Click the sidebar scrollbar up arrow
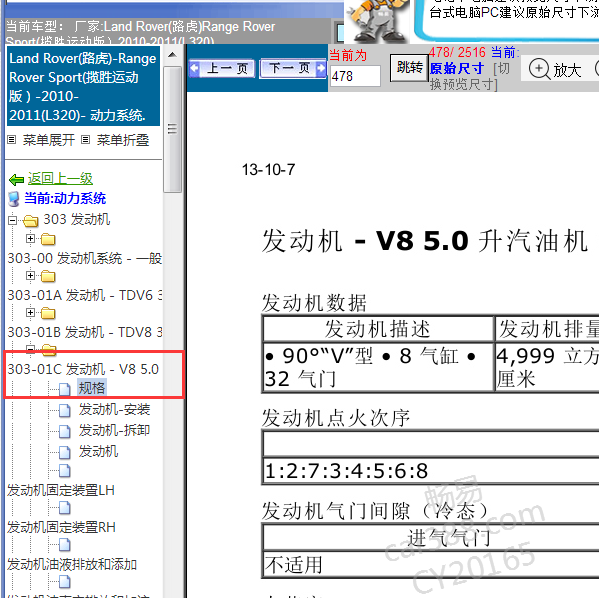 tap(172, 55)
